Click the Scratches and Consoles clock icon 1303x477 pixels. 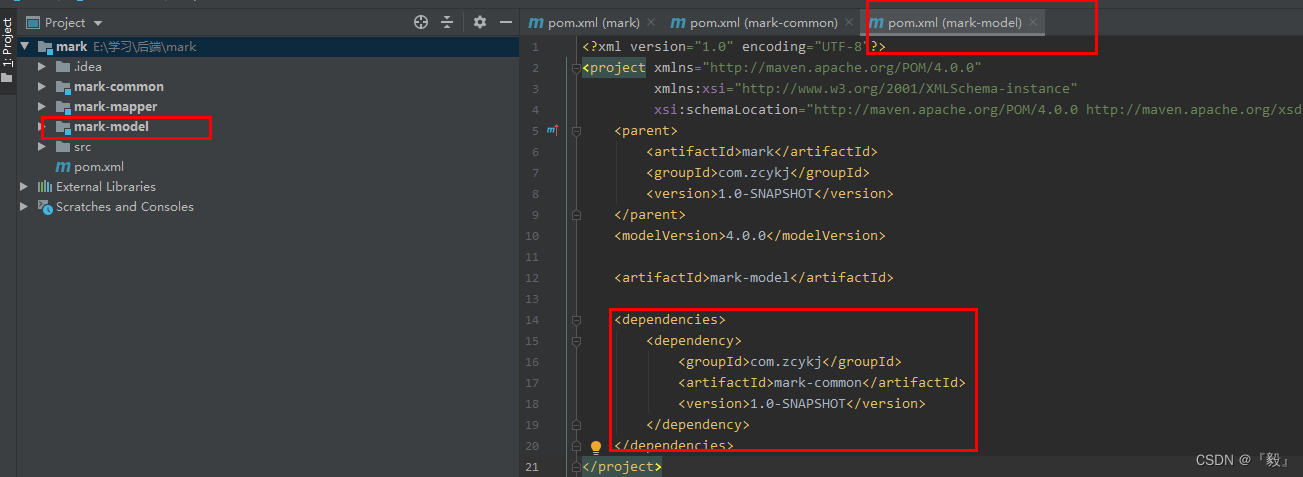45,207
